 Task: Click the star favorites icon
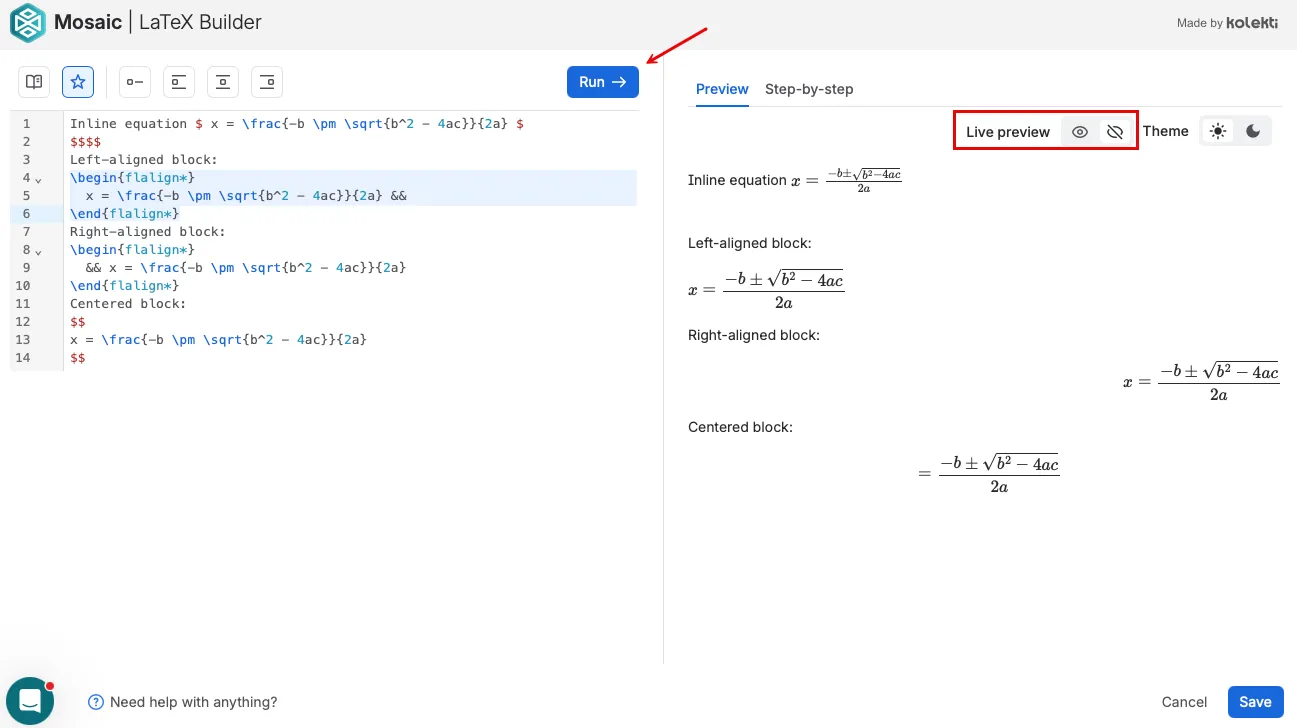tap(78, 82)
